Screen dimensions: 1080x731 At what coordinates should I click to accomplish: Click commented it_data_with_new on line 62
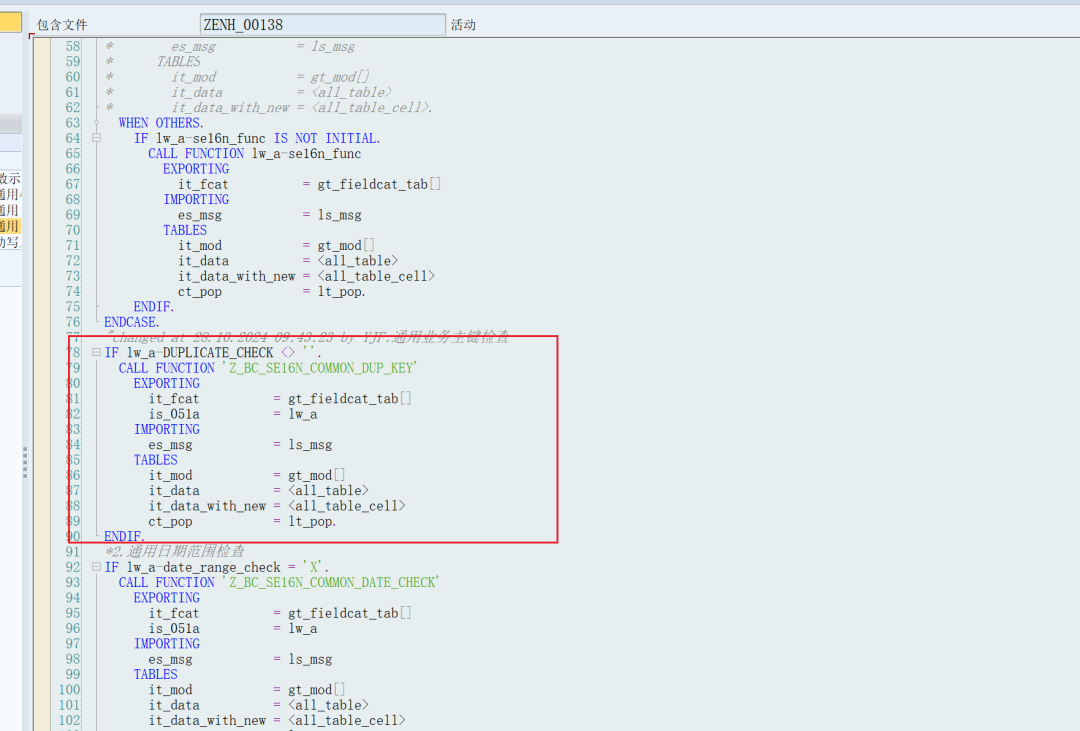point(231,107)
